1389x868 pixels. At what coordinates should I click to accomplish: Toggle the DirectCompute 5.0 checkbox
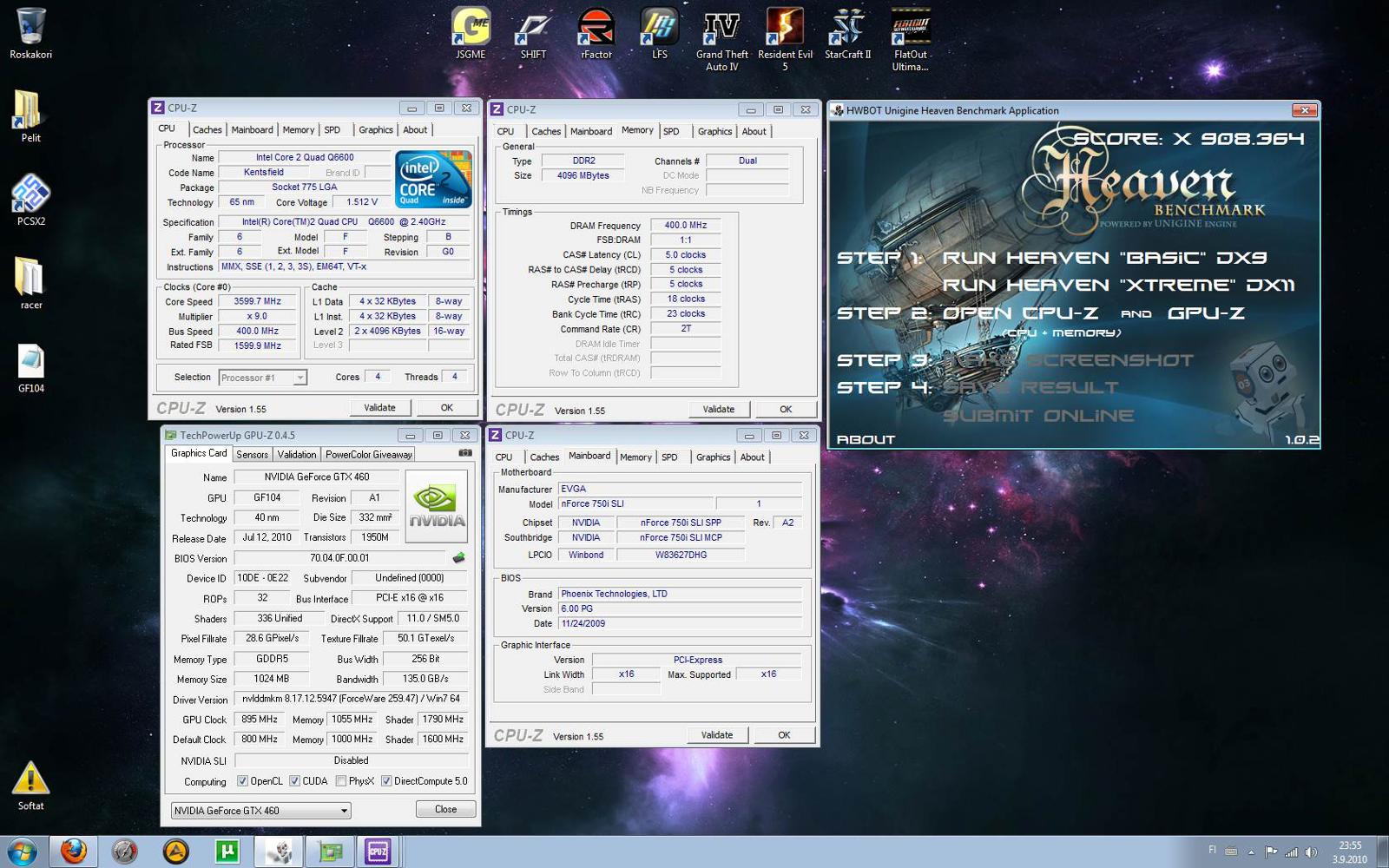(x=386, y=781)
